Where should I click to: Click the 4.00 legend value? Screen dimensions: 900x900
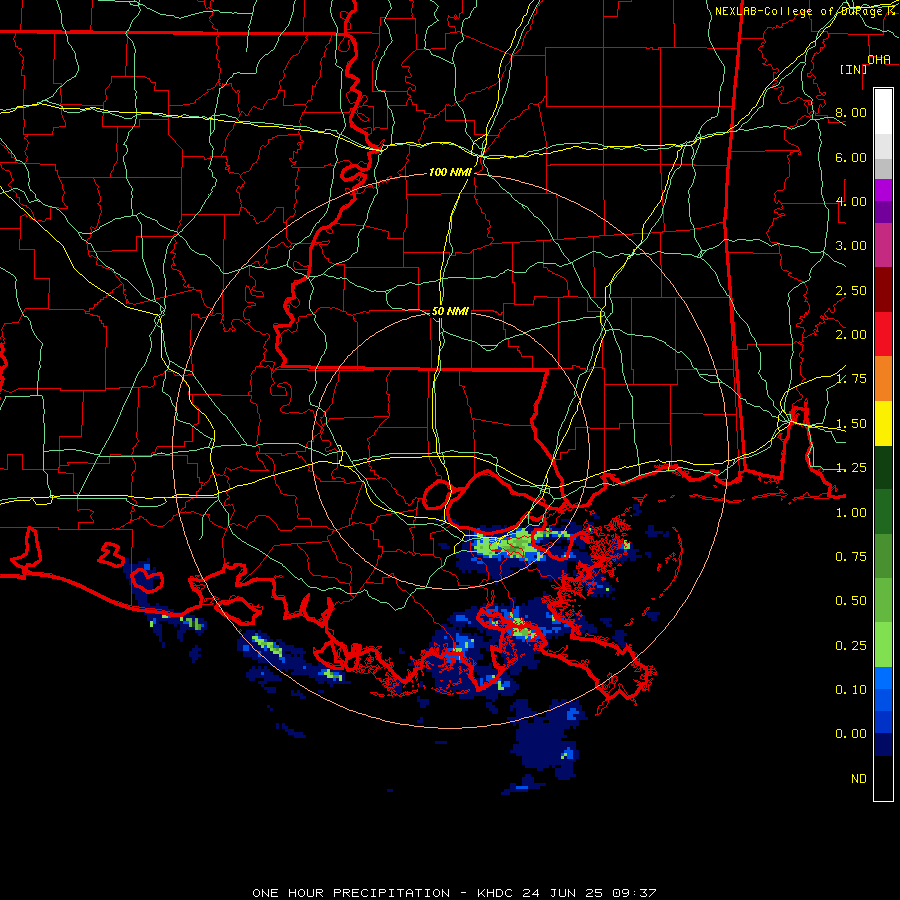click(x=851, y=201)
